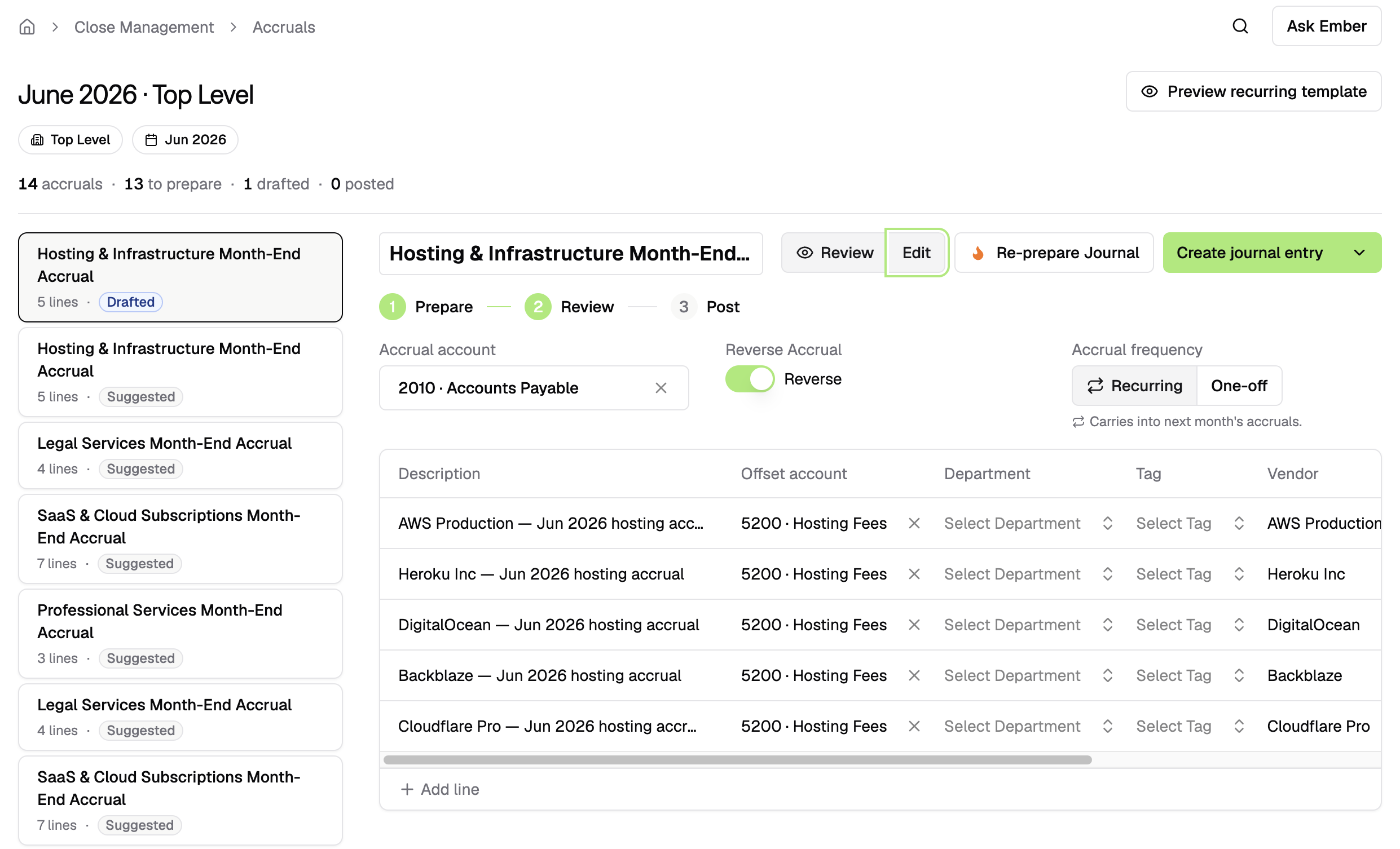Click the Cloudflare Pro vendor cell
The width and height of the screenshot is (1400, 849).
(x=1318, y=726)
